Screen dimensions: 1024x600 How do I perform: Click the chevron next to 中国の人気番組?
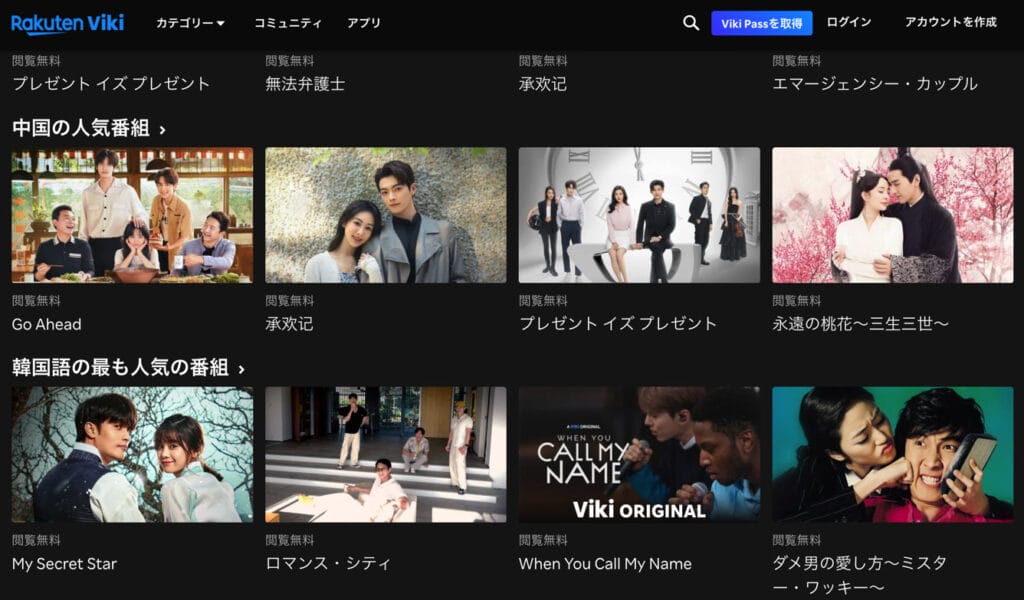(163, 129)
